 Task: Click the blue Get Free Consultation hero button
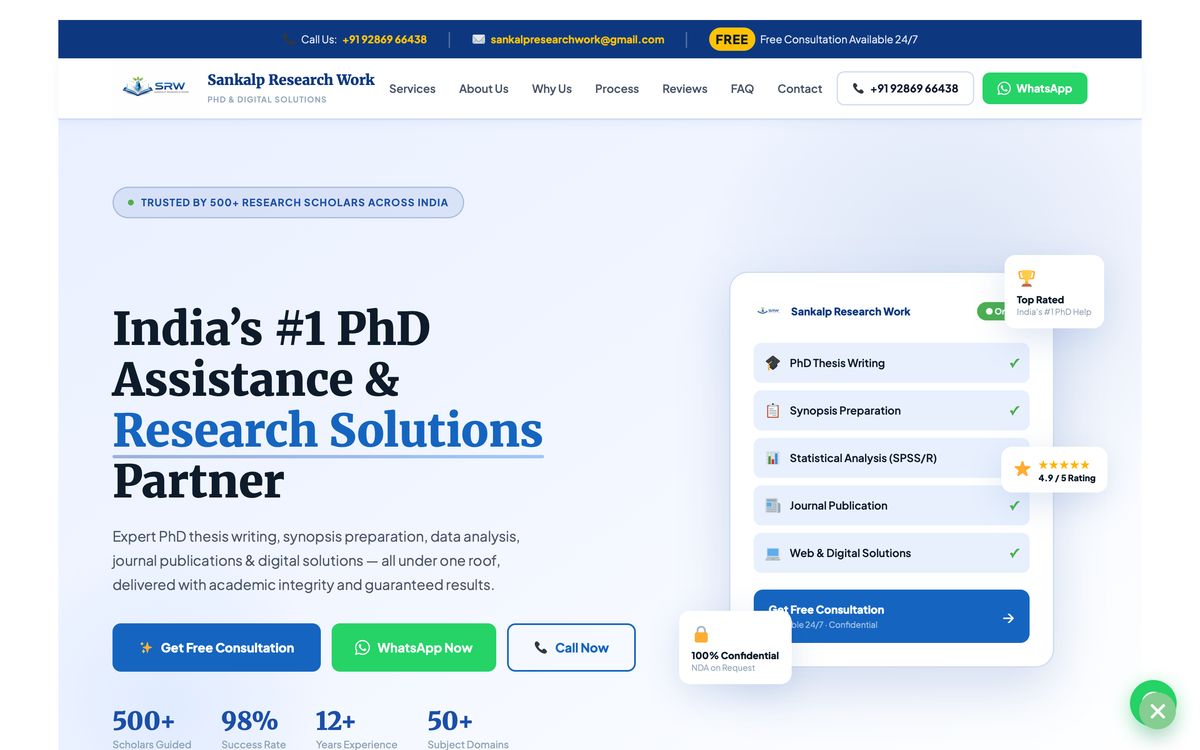click(x=216, y=648)
